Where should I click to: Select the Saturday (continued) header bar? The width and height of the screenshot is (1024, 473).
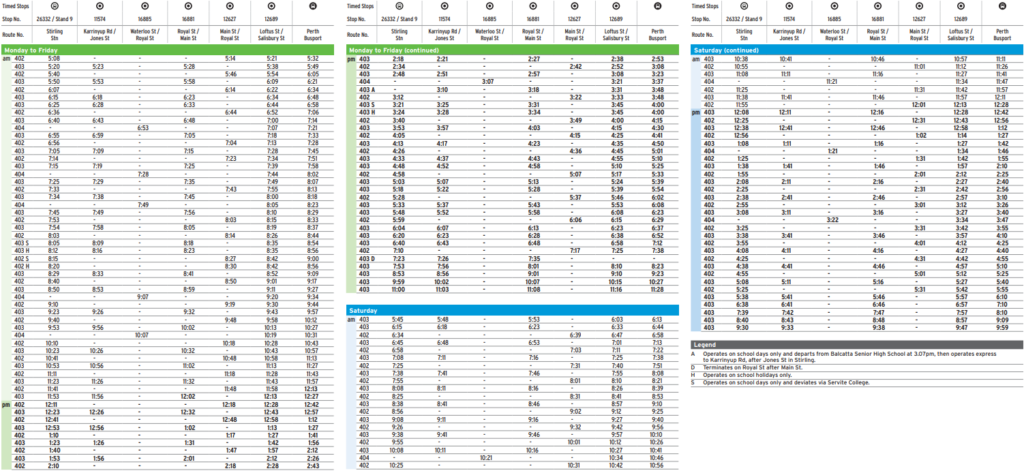click(853, 50)
